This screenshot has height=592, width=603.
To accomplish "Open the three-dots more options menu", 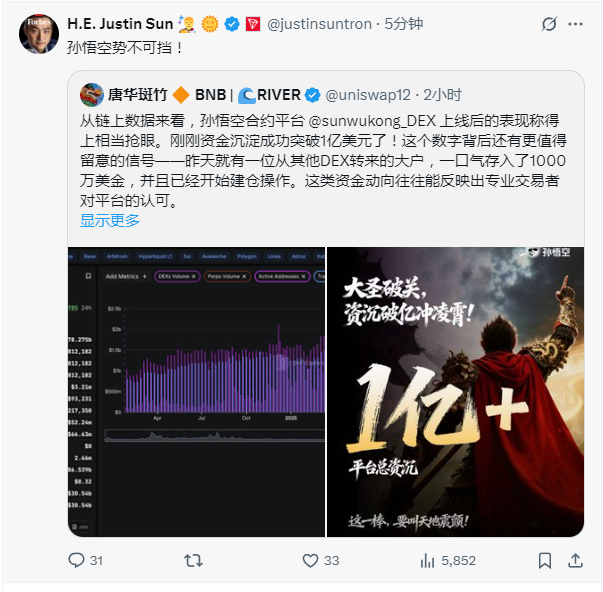I will (x=575, y=24).
